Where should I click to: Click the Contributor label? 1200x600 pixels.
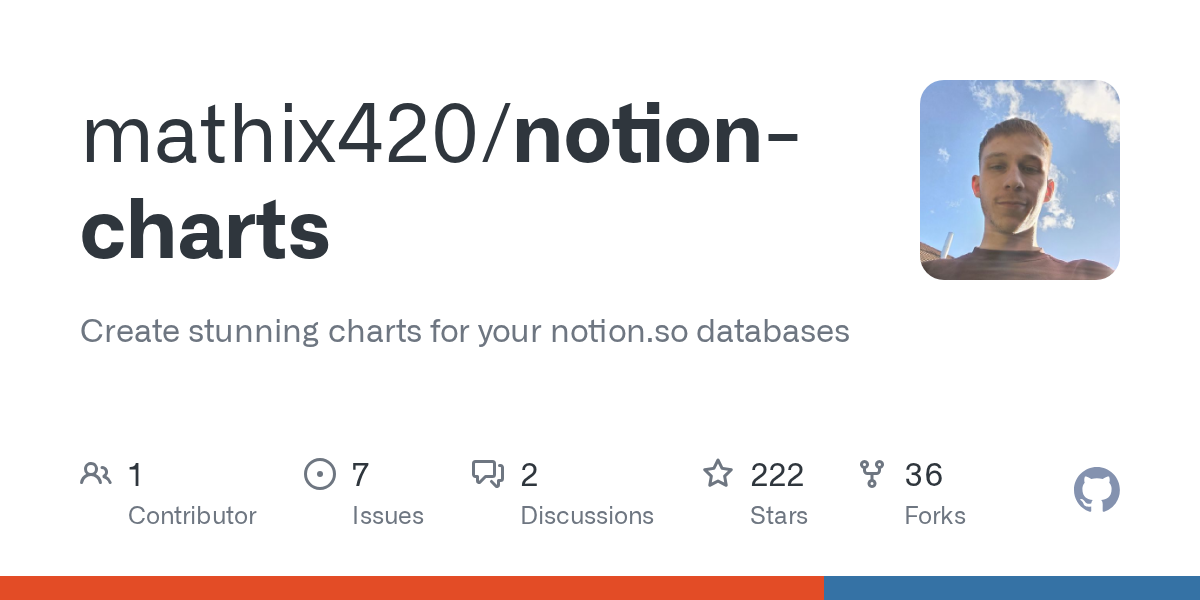point(192,516)
